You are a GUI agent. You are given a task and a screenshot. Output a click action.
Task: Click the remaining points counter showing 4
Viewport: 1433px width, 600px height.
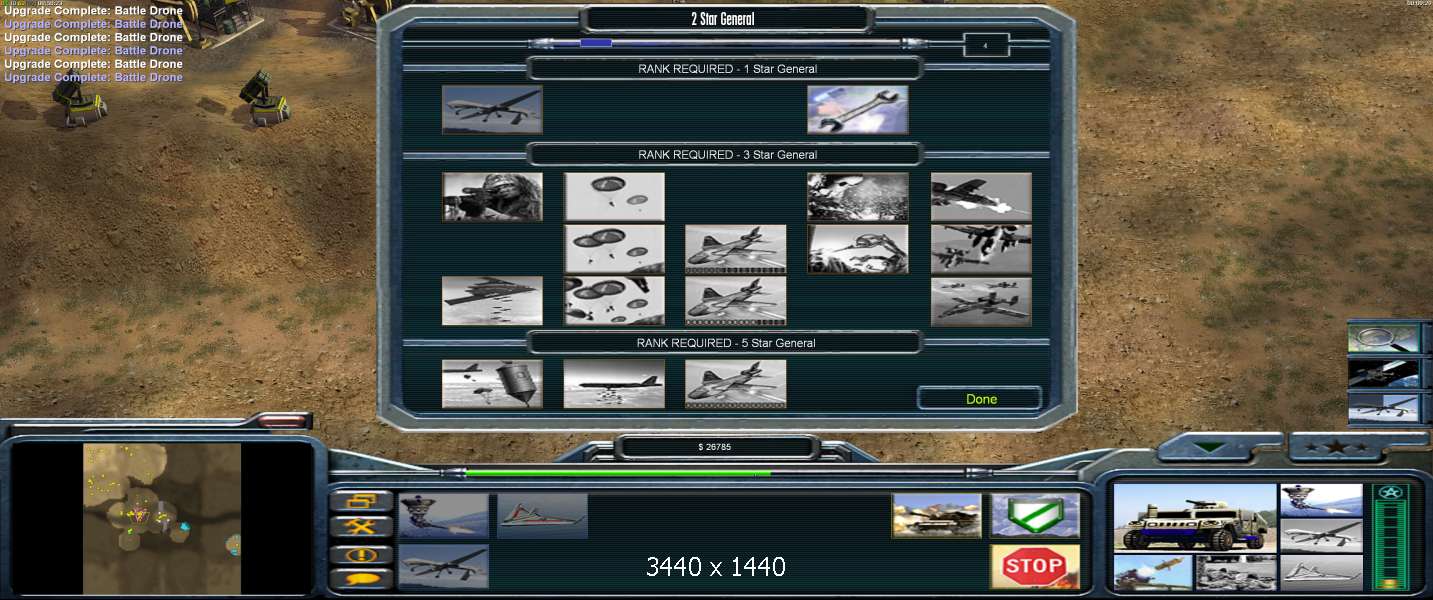pos(986,45)
